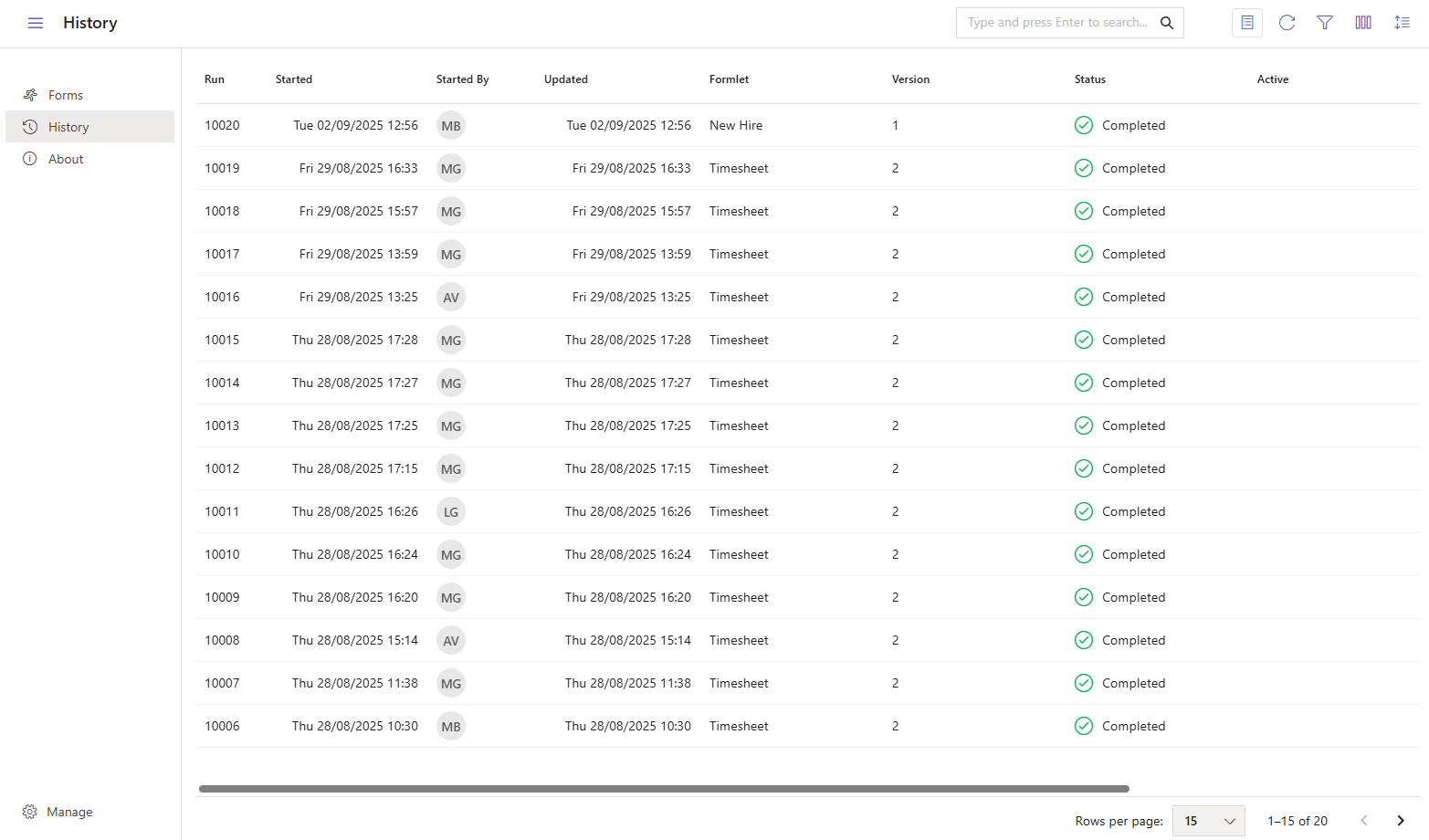Click the horizontal scrollbar below the table

tap(664, 789)
